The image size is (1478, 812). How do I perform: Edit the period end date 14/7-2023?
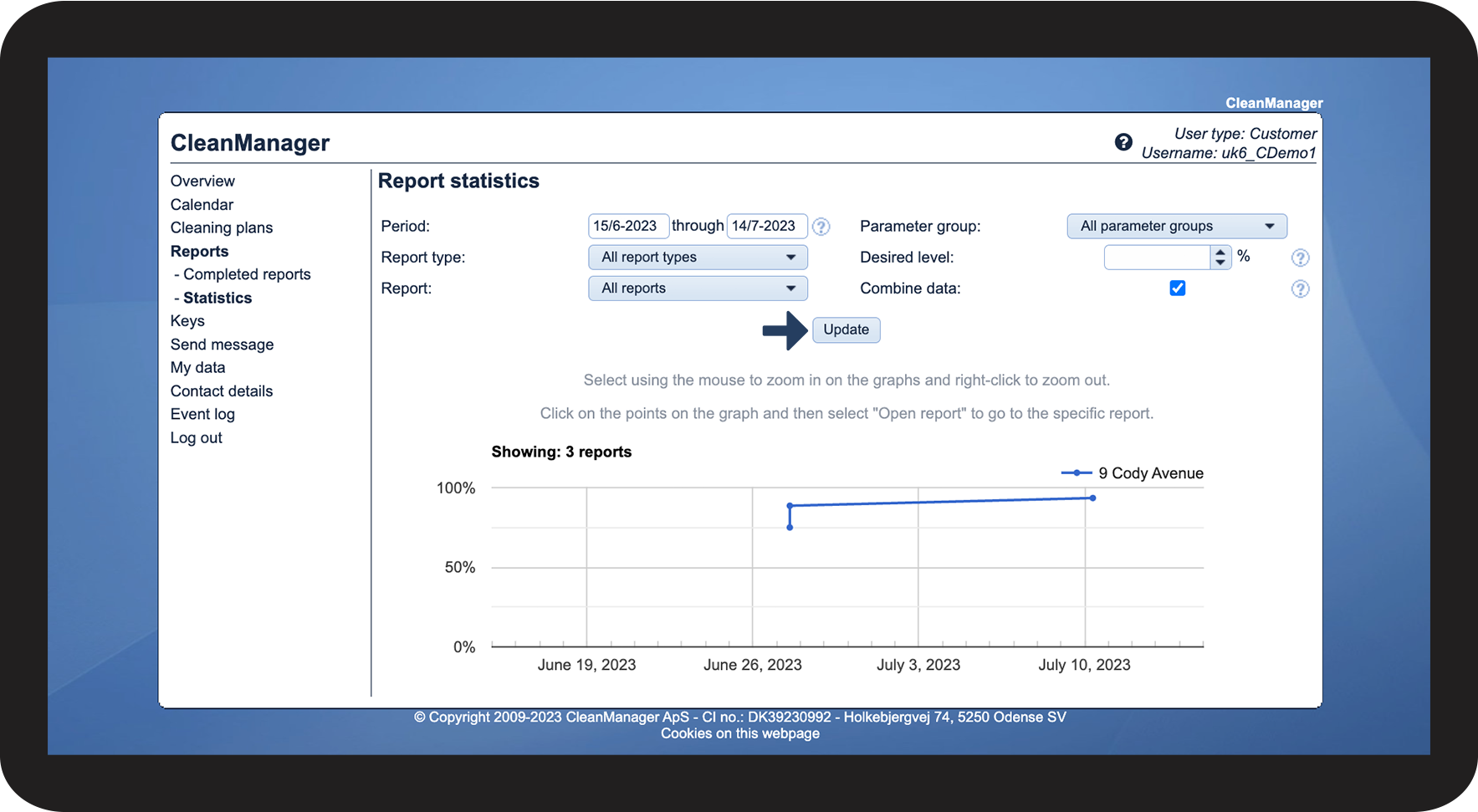coord(766,226)
